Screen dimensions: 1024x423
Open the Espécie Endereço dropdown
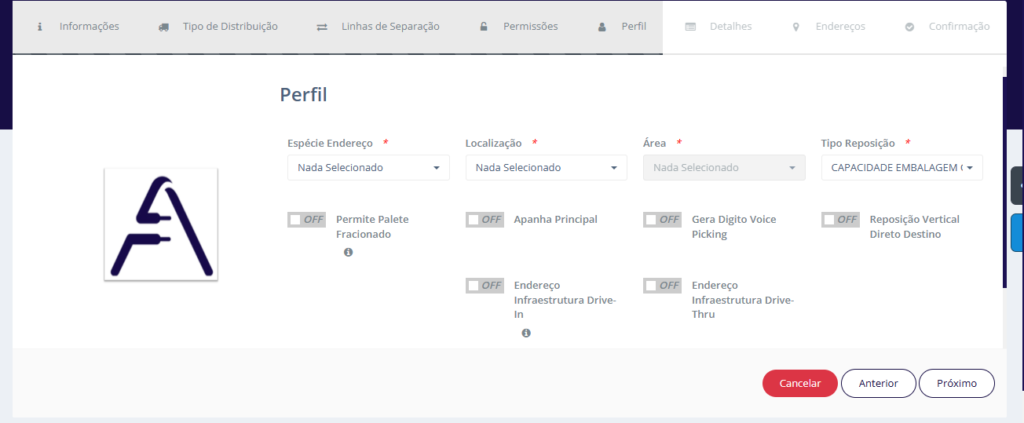(368, 168)
